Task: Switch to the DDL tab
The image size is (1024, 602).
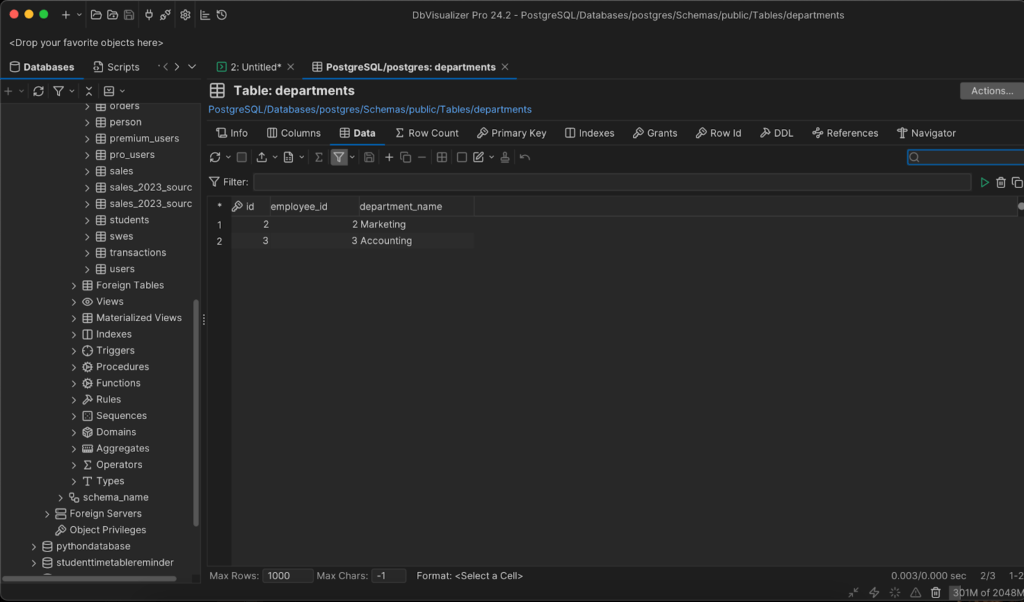Action: (776, 133)
